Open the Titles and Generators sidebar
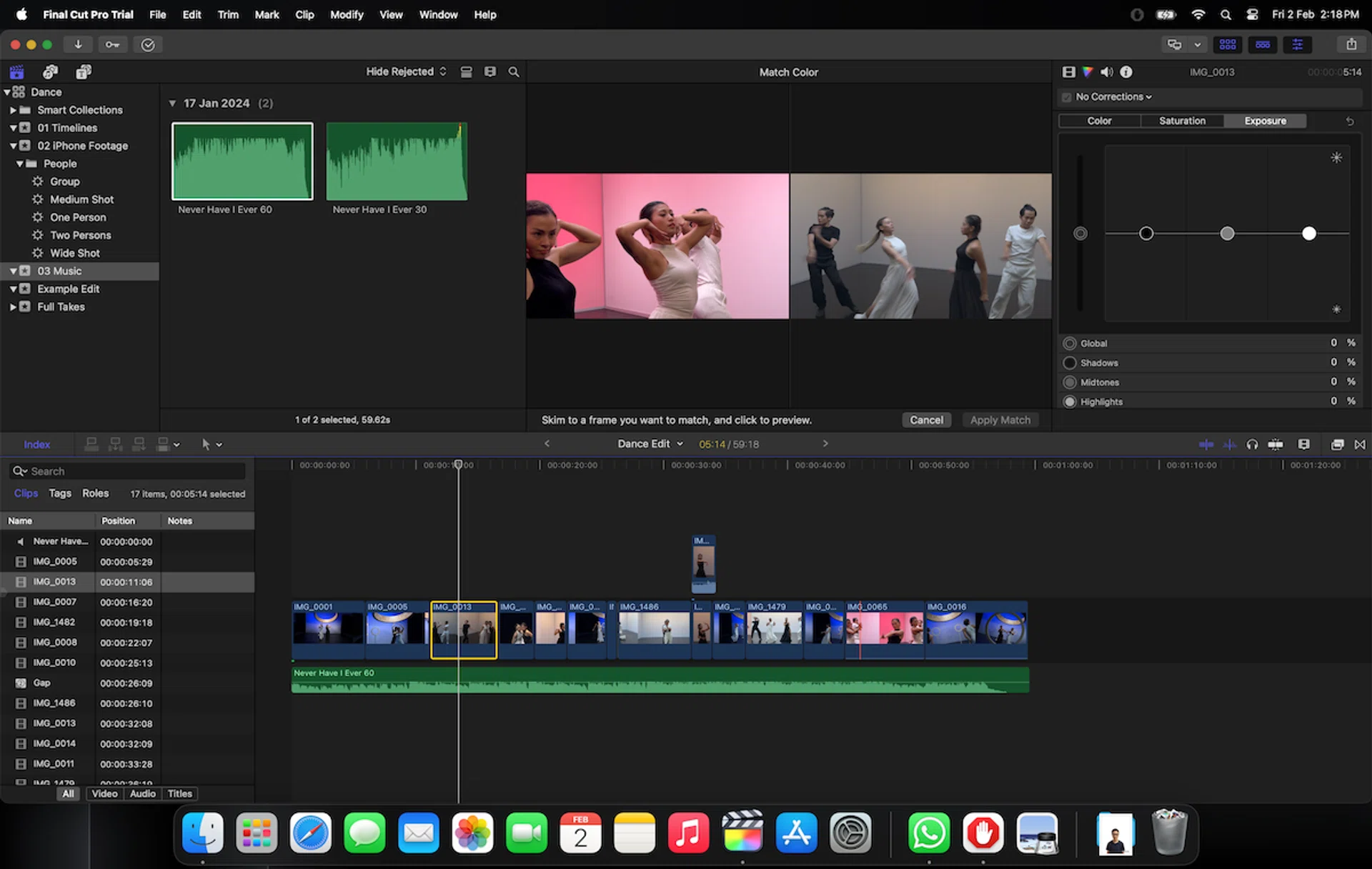Screen dimensions: 1372x869 tap(83, 71)
